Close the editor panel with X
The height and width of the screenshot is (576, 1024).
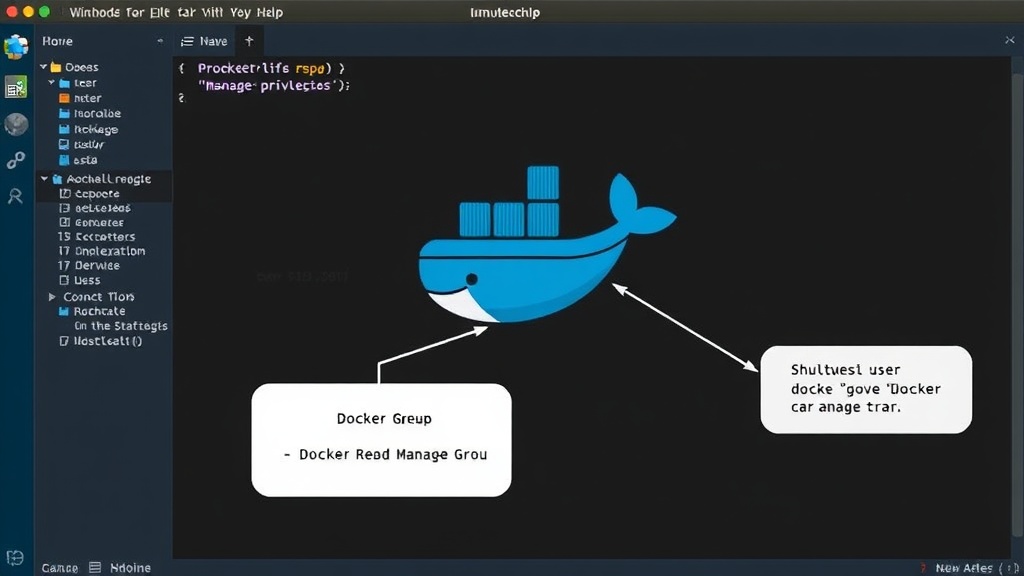tap(1010, 40)
